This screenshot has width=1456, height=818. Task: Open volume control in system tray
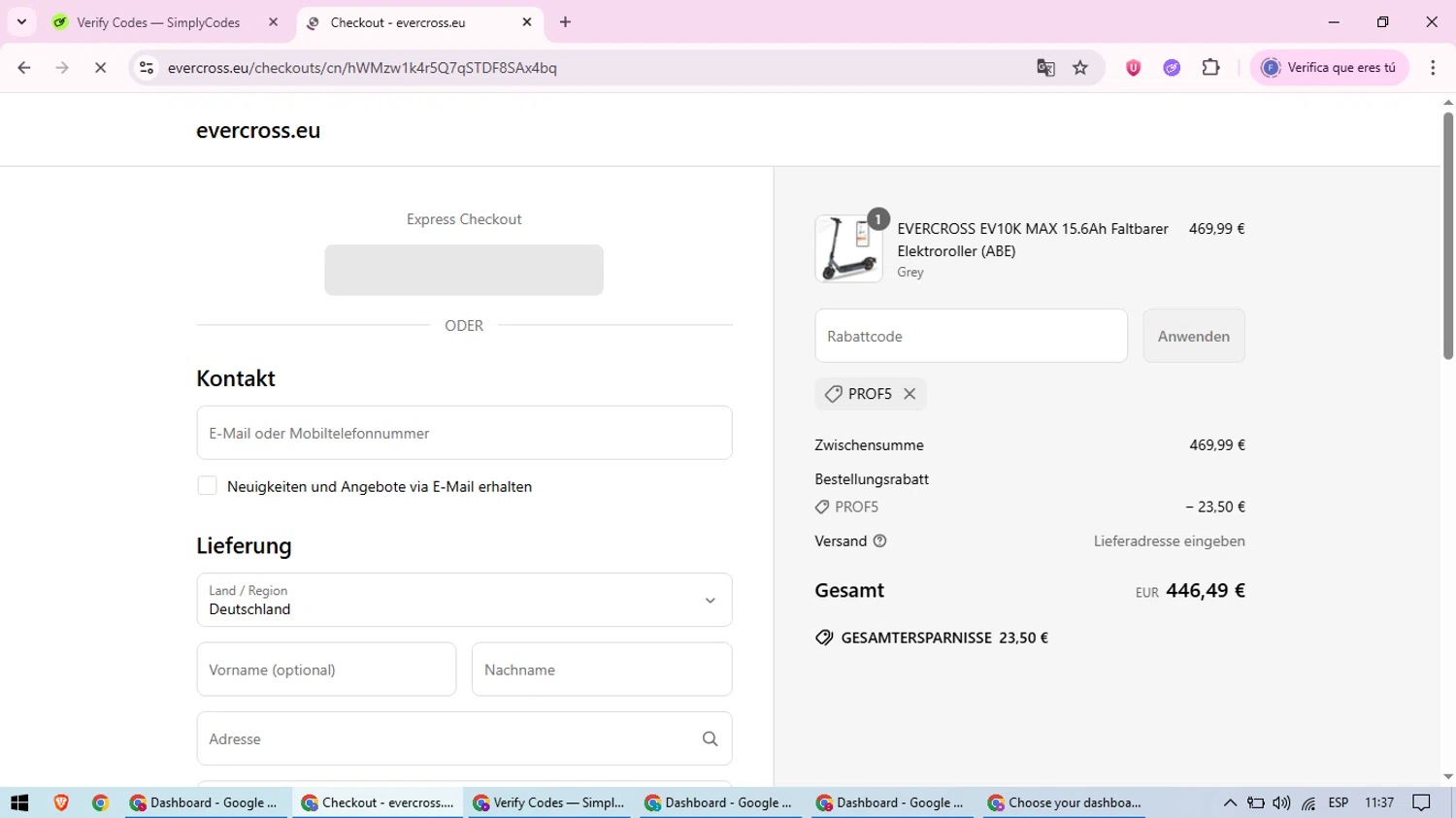point(1281,802)
